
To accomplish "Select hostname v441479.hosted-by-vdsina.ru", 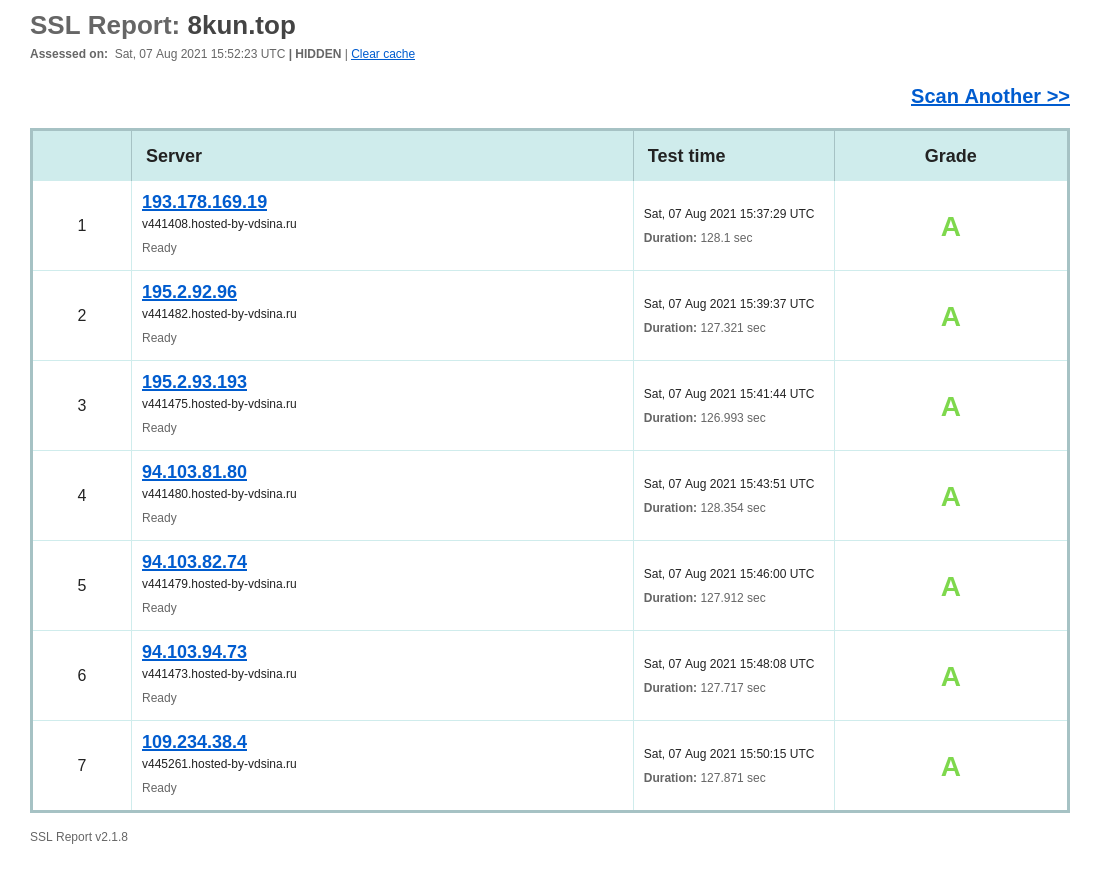I will 219,584.
